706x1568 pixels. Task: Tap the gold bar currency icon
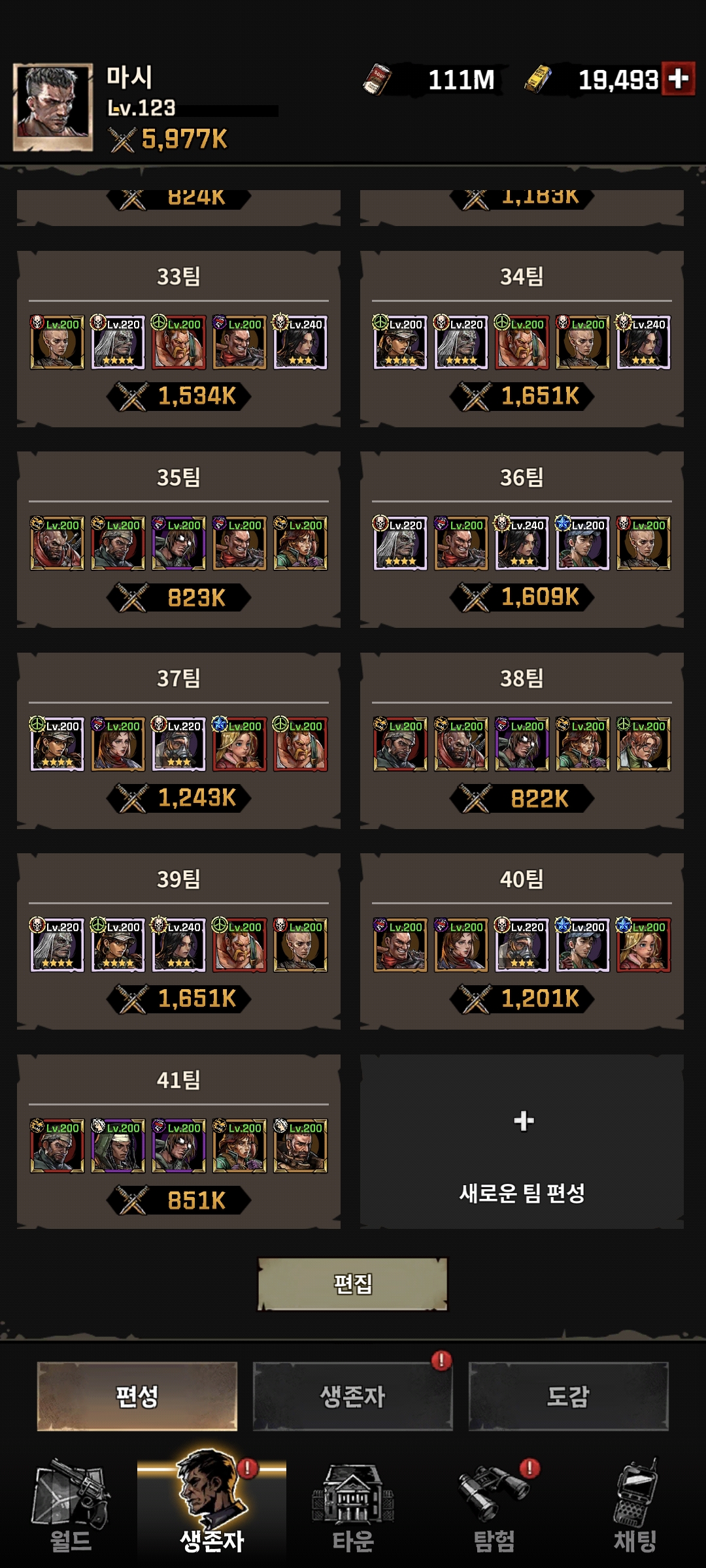pos(539,79)
